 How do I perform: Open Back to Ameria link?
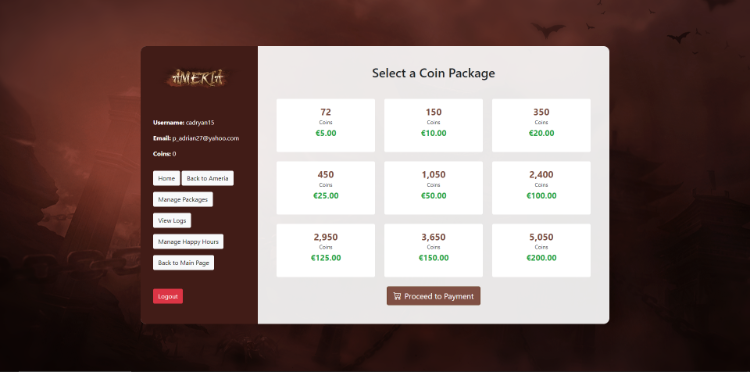(x=208, y=178)
